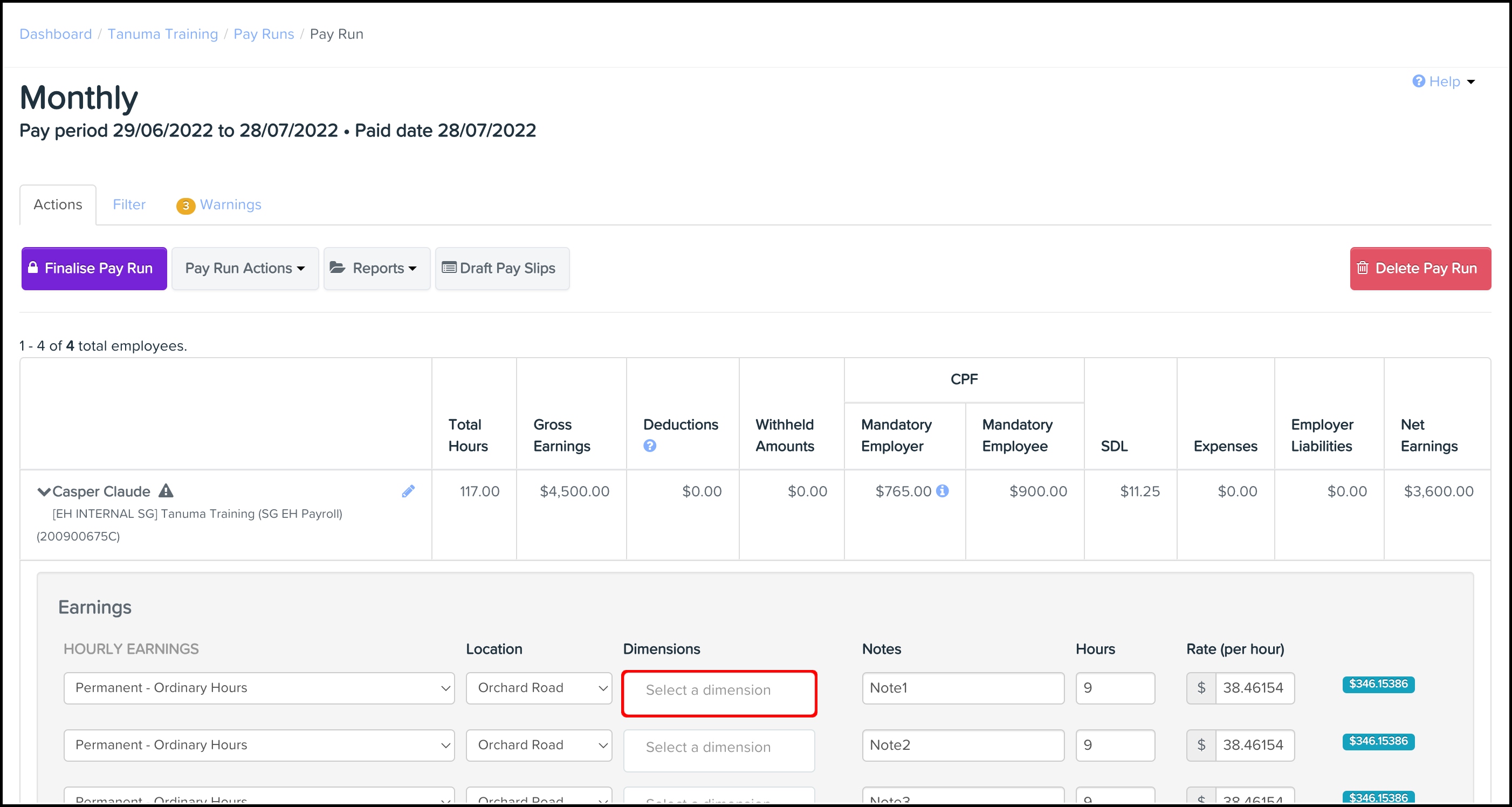Open Location dropdown in the Note2 row
The width and height of the screenshot is (1512, 807).
539,745
